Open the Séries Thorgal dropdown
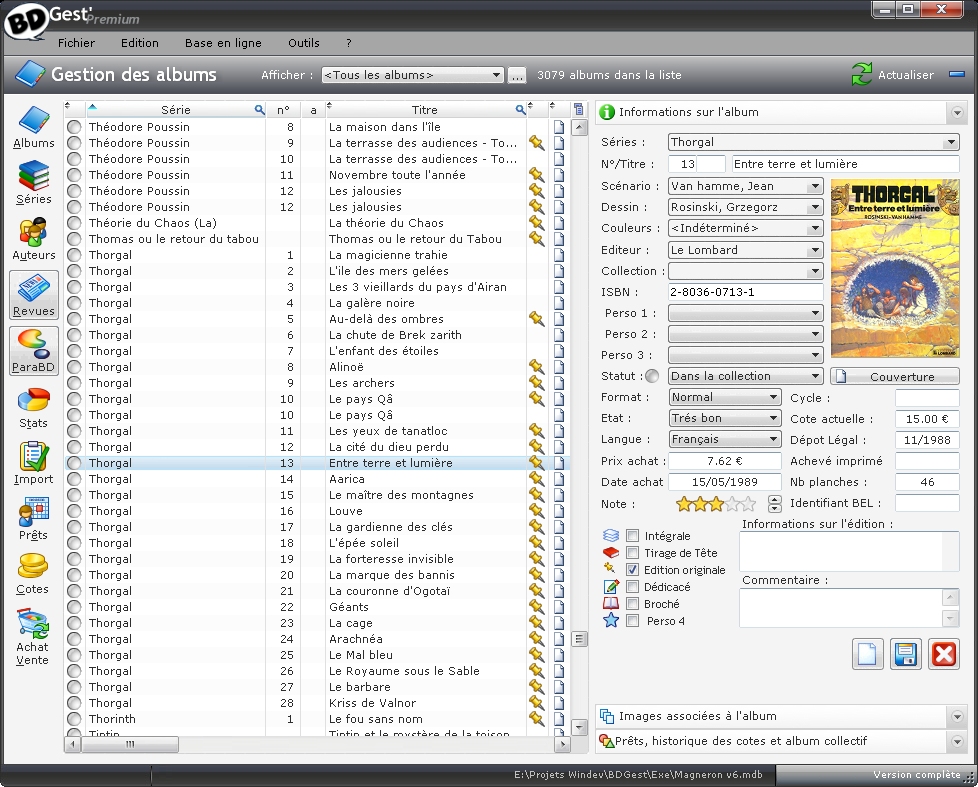 (813, 142)
